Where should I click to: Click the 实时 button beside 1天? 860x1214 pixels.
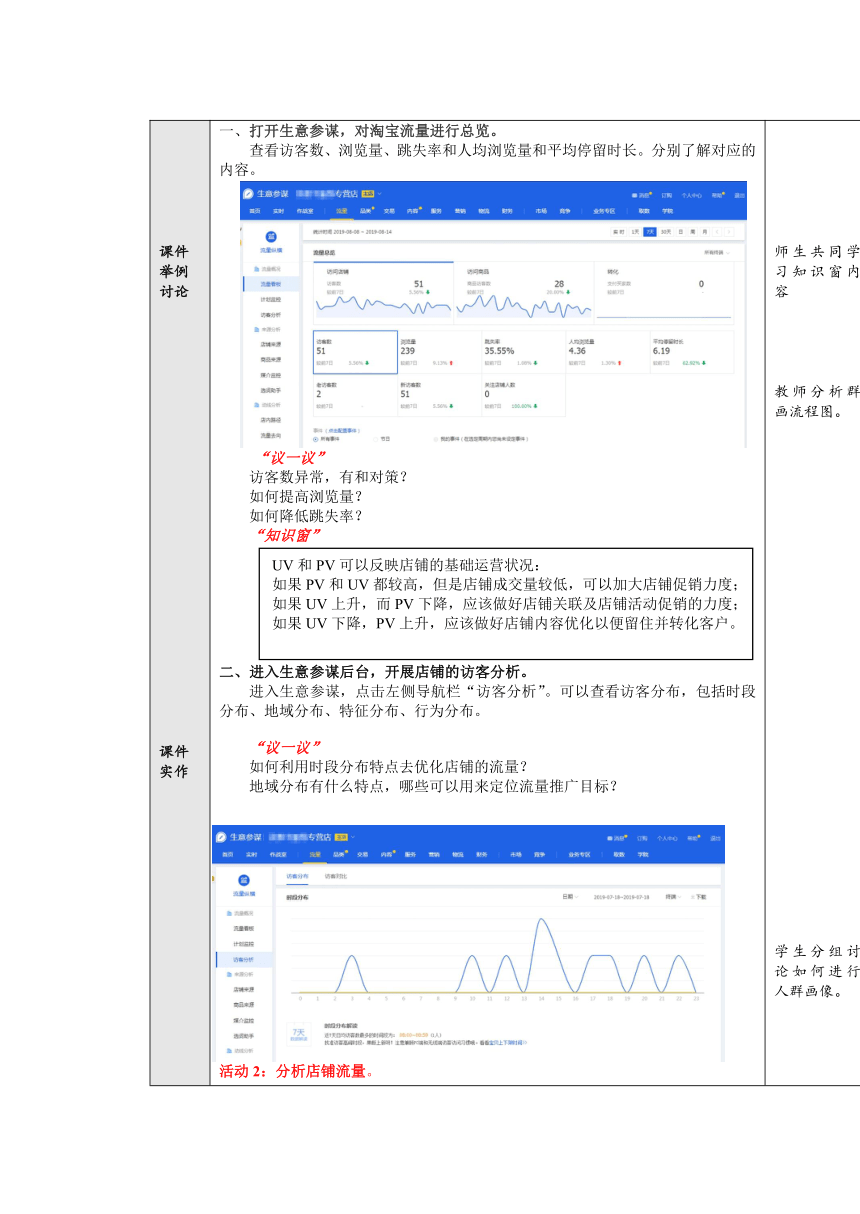tap(618, 232)
